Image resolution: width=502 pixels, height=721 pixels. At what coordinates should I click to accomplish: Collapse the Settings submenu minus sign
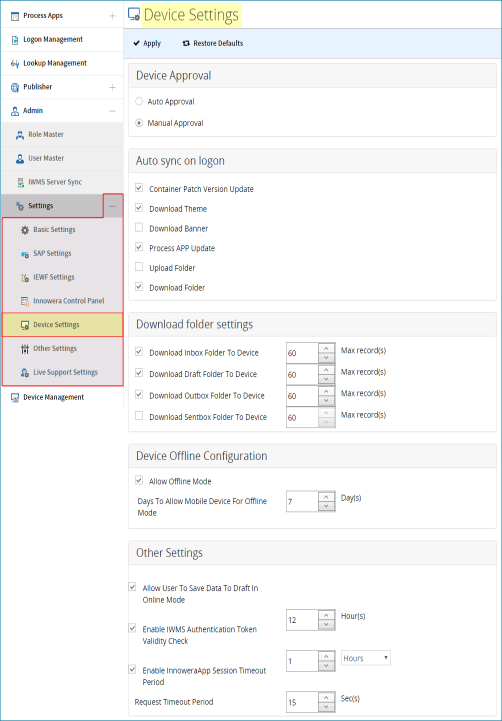coord(113,206)
